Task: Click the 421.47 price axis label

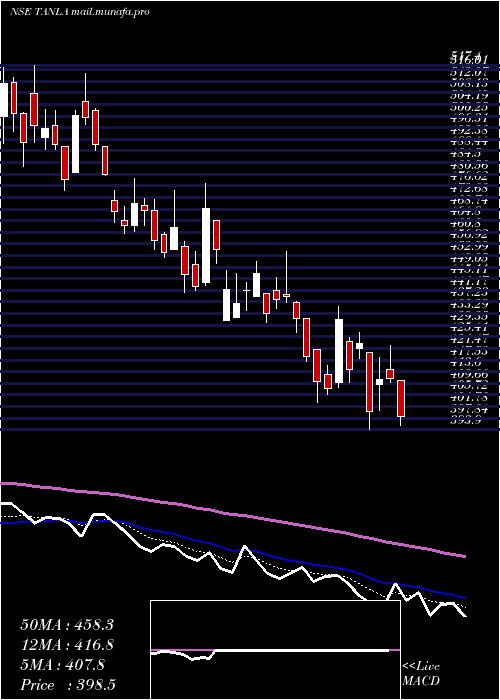Action: click(469, 341)
